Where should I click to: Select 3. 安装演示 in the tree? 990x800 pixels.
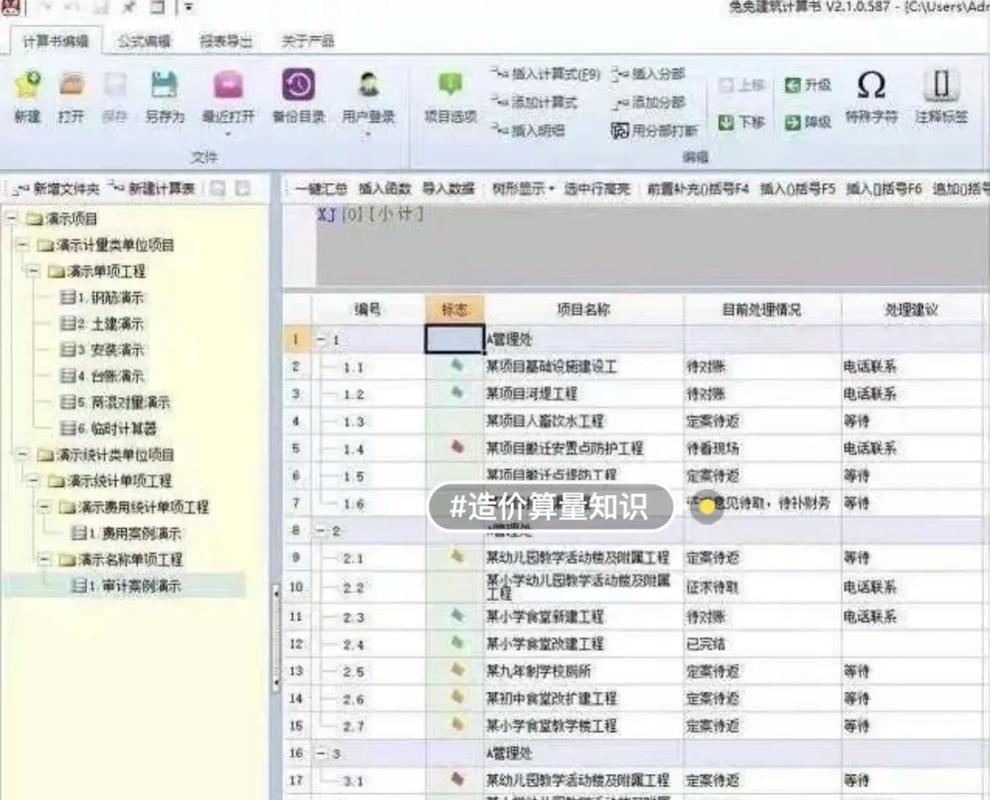pos(102,350)
